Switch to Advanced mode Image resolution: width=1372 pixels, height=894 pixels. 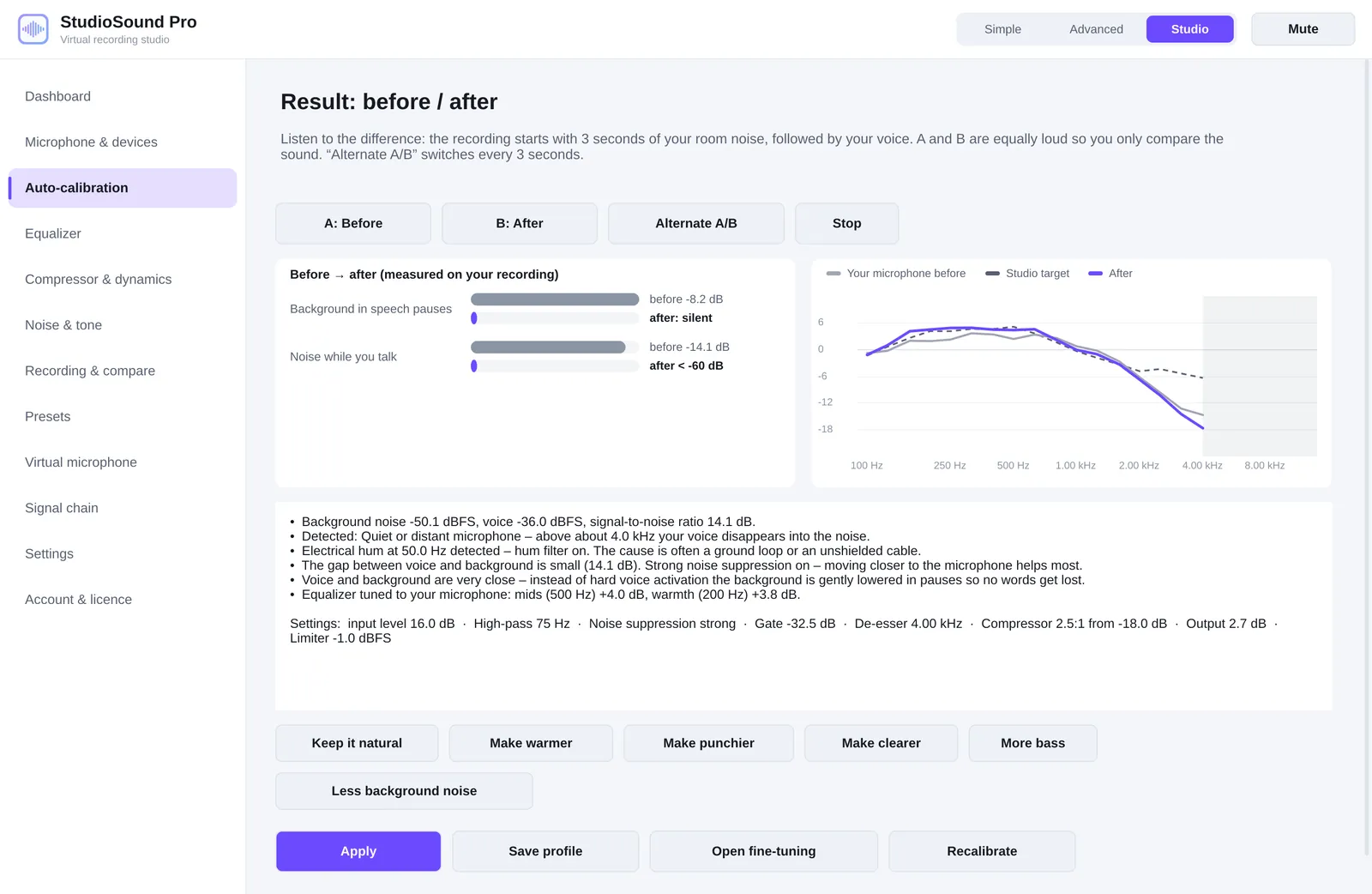[x=1096, y=29]
